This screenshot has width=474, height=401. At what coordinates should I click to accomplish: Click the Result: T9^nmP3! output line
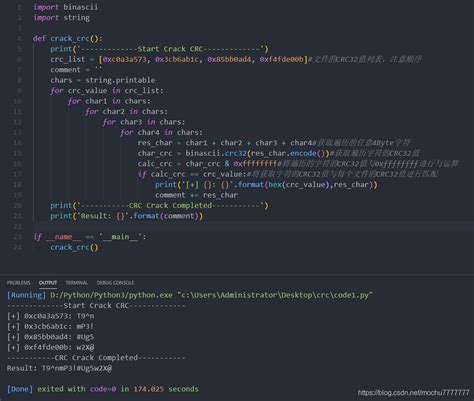point(59,368)
